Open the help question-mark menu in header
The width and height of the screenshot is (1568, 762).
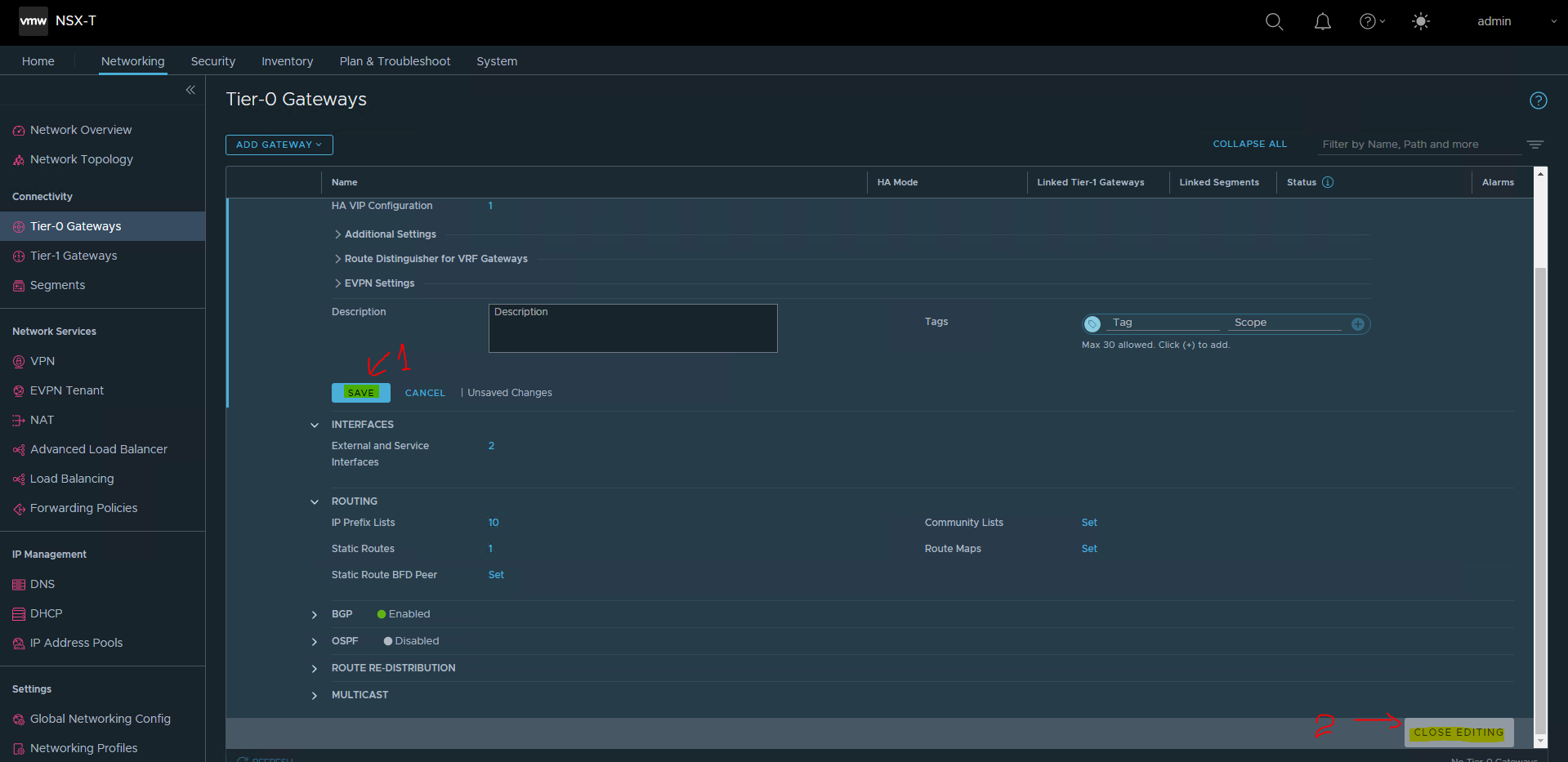click(1372, 22)
